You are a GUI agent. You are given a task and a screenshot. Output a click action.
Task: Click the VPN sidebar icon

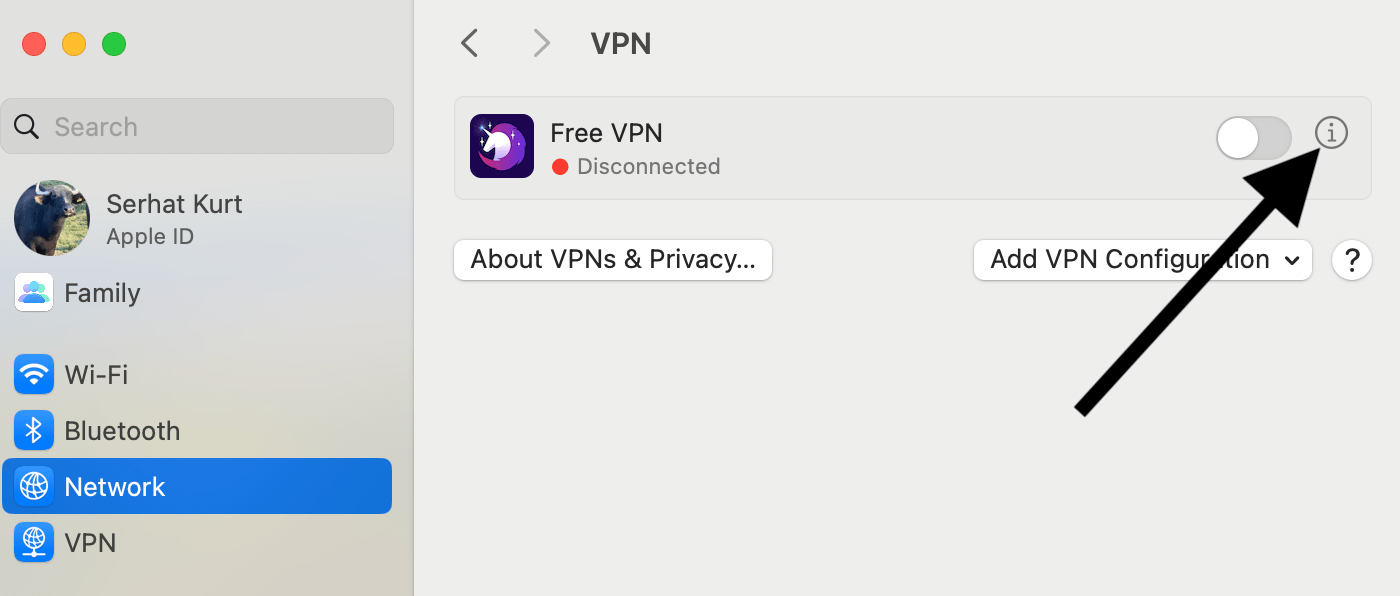click(x=34, y=543)
